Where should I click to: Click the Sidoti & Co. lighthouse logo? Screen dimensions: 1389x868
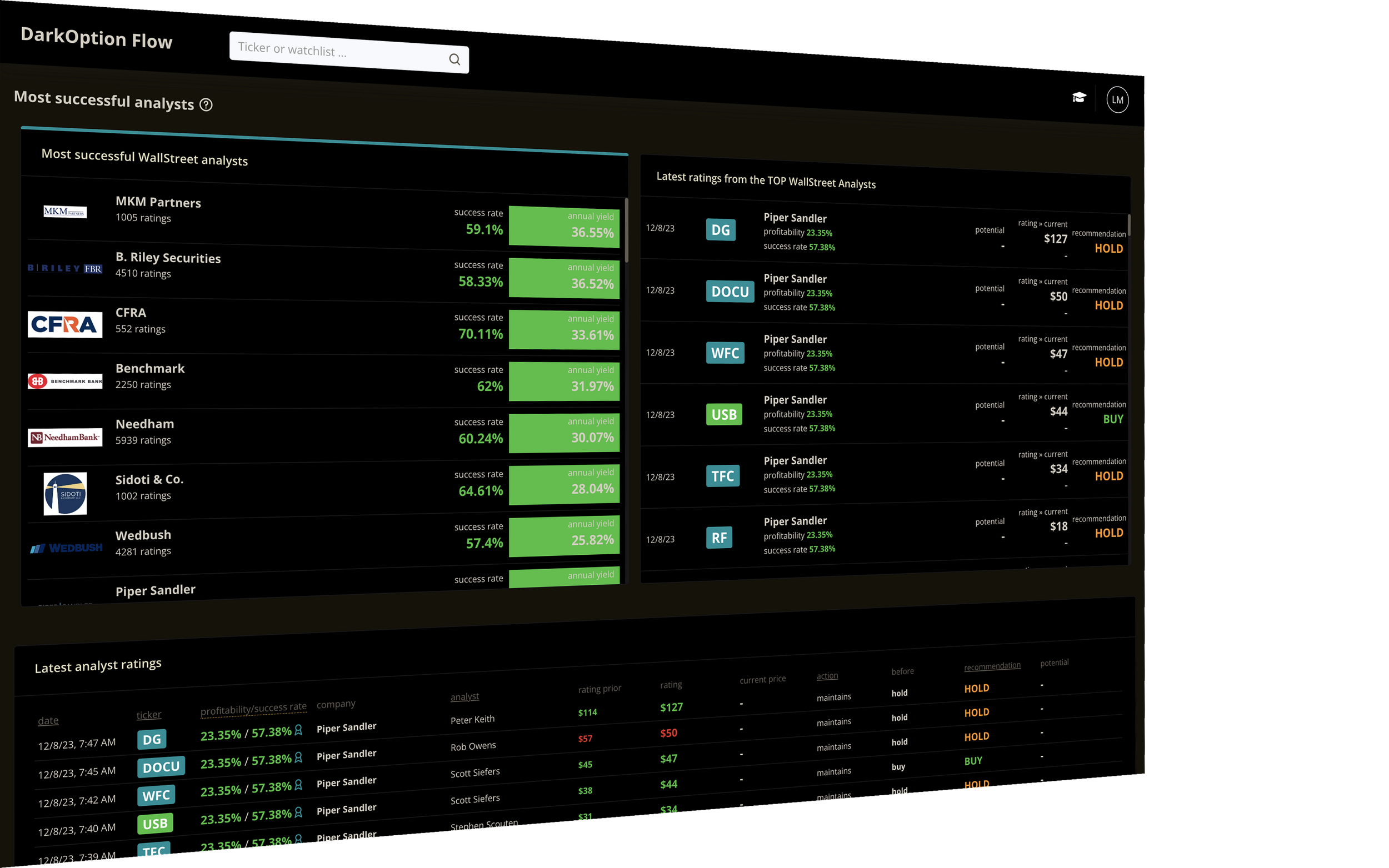(65, 493)
